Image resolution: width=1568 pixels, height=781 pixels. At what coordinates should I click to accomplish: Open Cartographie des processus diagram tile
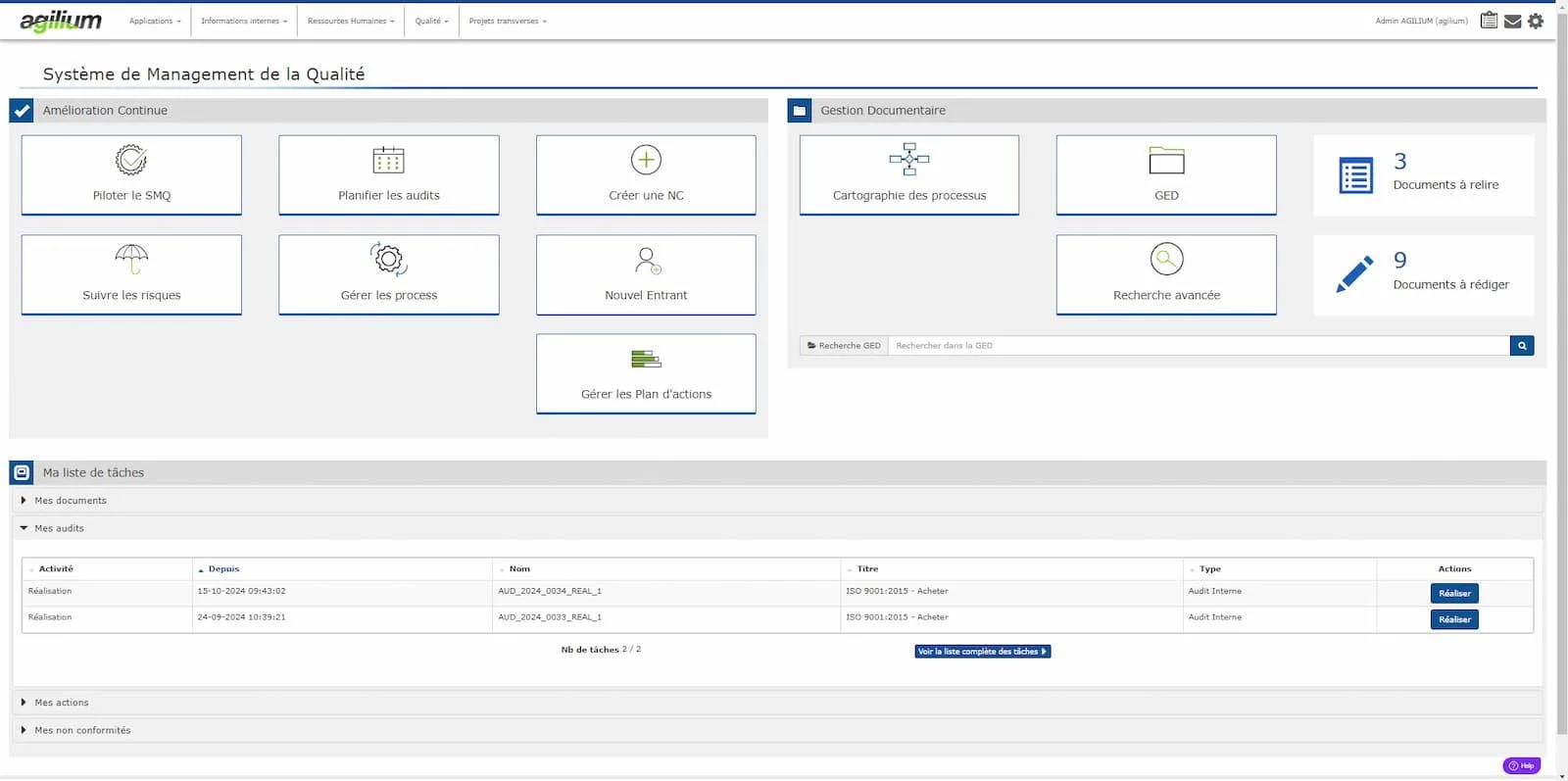pos(909,174)
